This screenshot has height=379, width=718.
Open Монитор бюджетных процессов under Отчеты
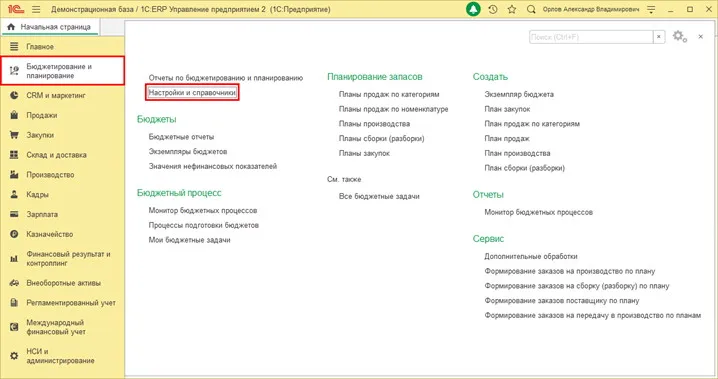pyautogui.click(x=538, y=212)
